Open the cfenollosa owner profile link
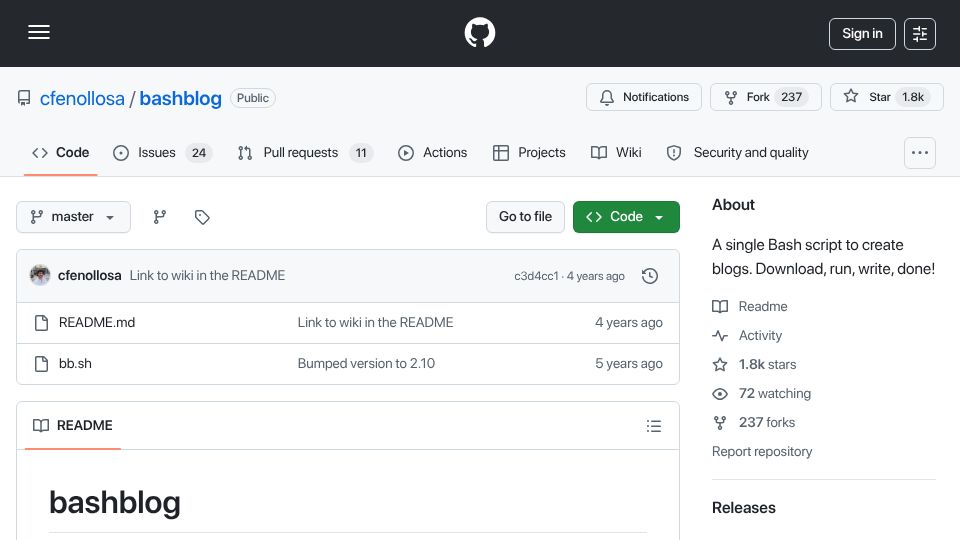Viewport: 960px width, 540px height. point(82,98)
